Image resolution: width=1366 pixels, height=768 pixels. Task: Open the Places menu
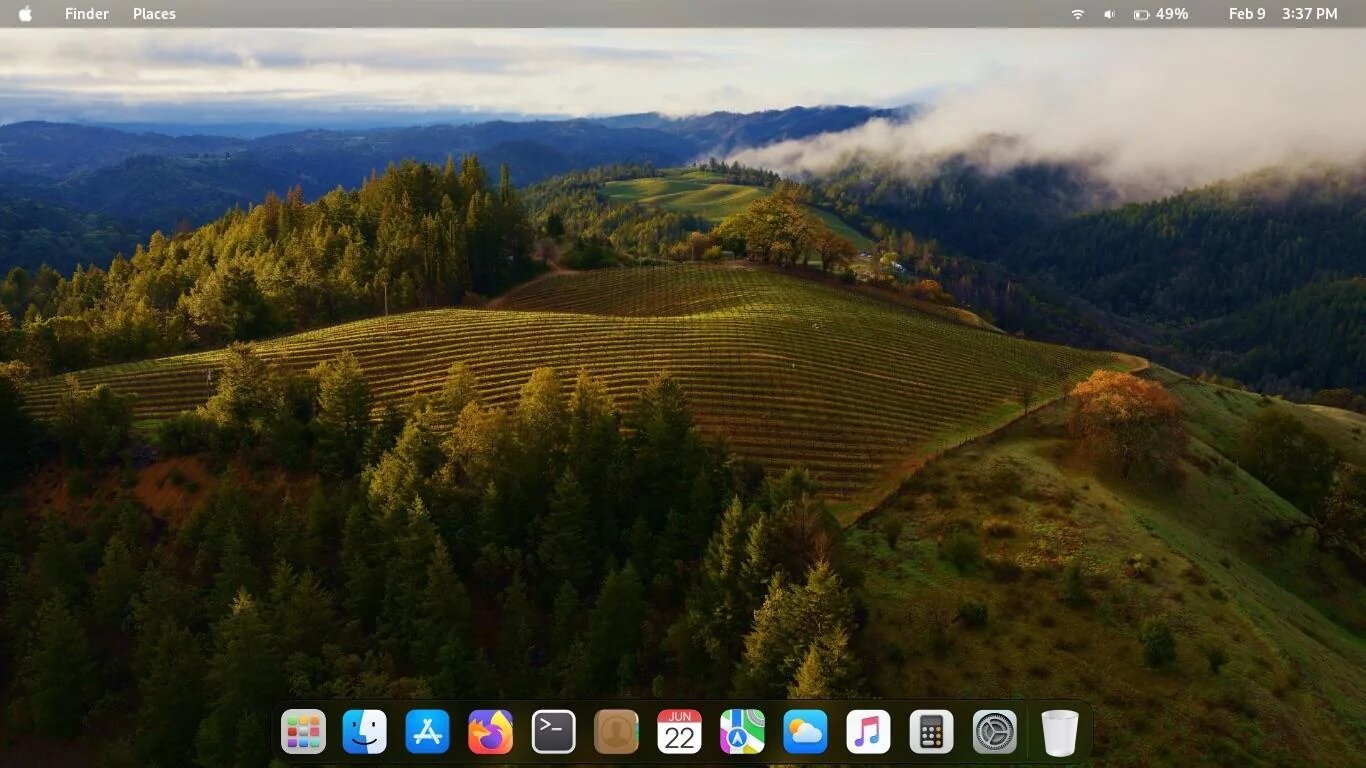(154, 14)
